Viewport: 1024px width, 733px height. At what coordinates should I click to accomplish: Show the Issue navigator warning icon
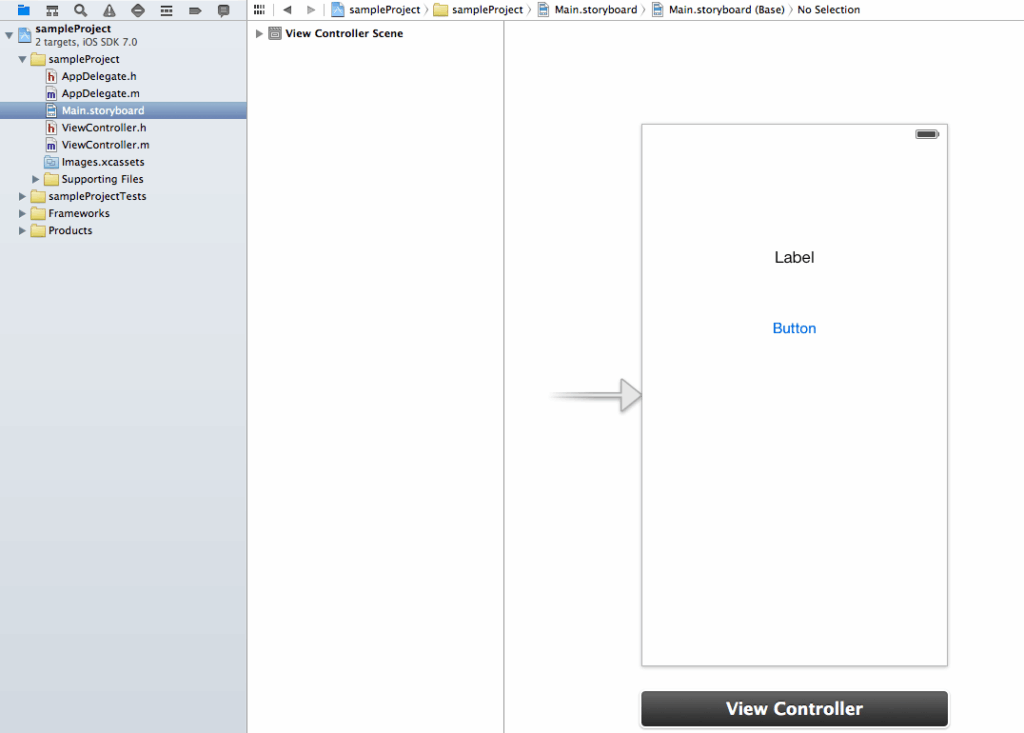pos(108,10)
